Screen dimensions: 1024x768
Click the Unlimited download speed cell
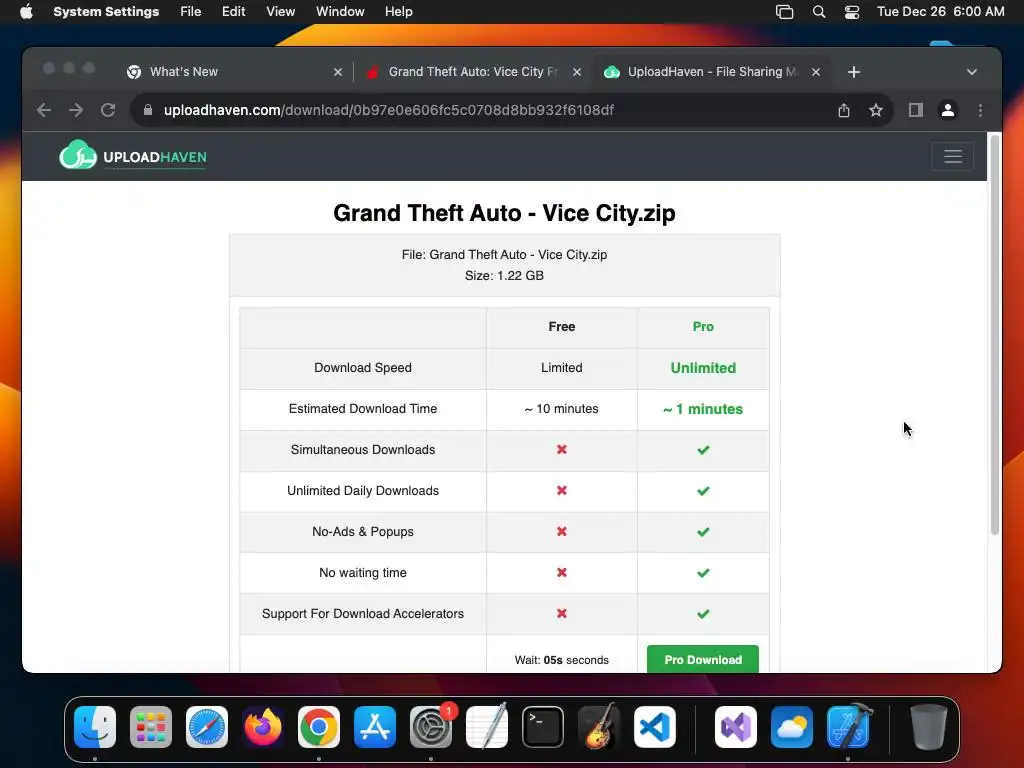pos(703,368)
